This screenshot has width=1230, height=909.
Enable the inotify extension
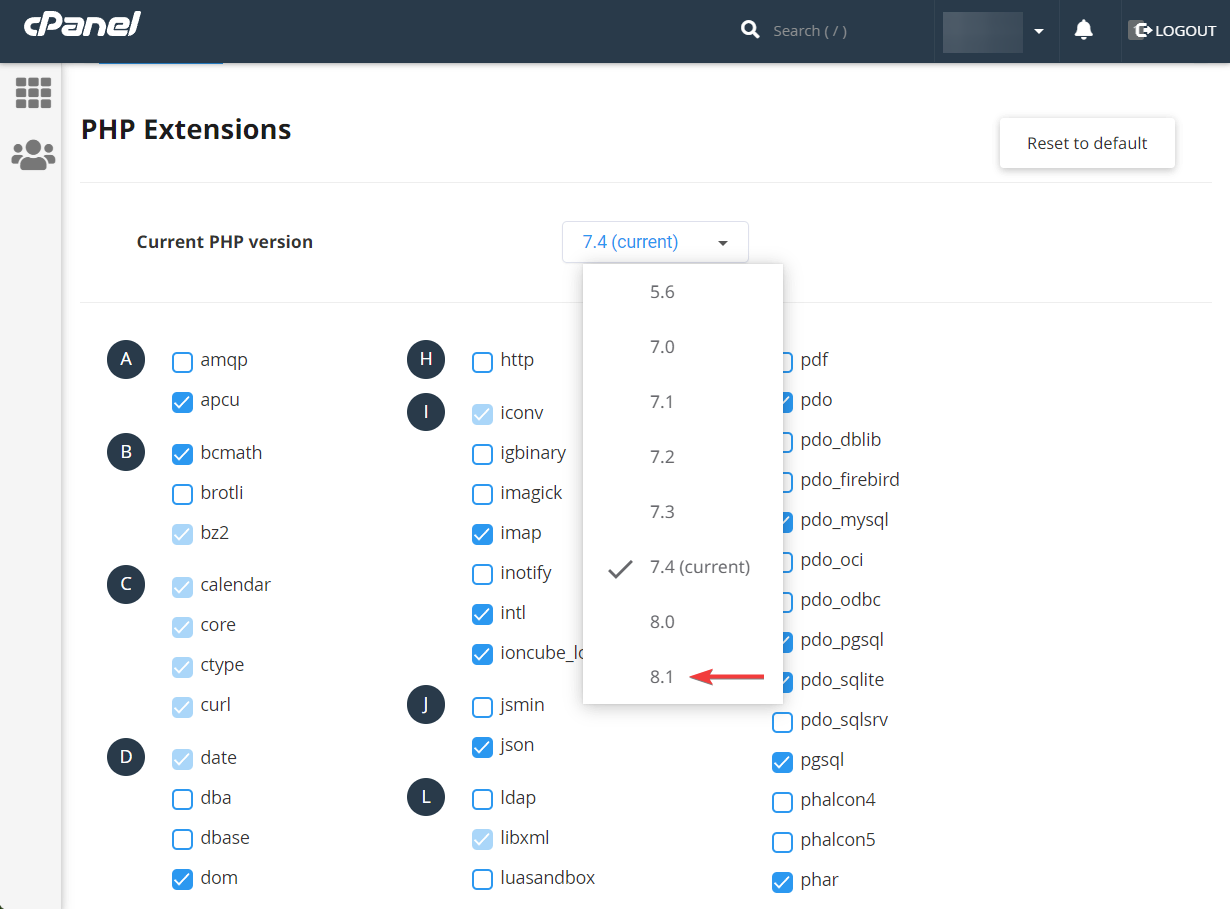(x=482, y=575)
